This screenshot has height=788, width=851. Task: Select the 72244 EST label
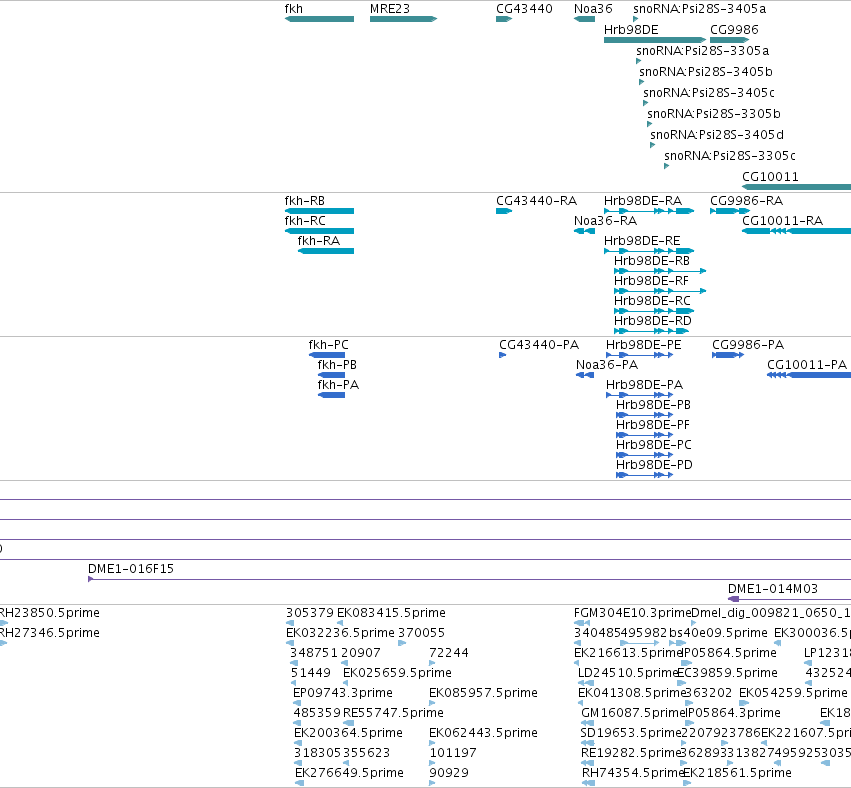448,653
